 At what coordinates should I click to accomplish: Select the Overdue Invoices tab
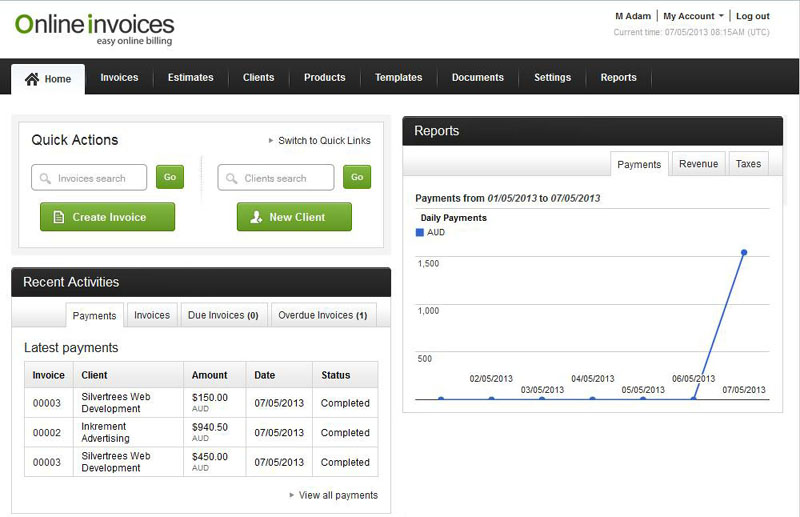tap(323, 315)
